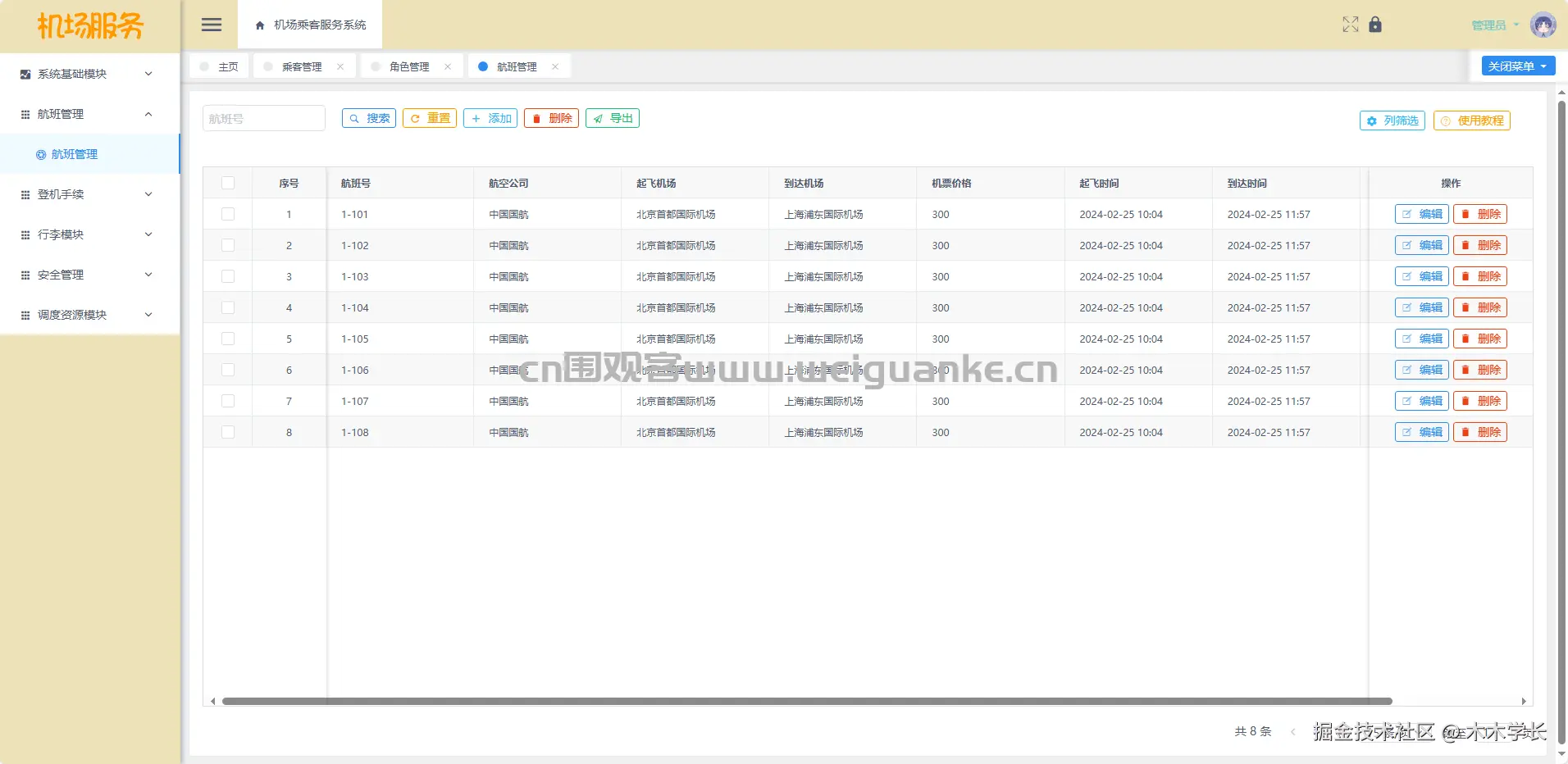Check the box for flight 1-105
Screen dimensions: 1568x764
(228, 339)
